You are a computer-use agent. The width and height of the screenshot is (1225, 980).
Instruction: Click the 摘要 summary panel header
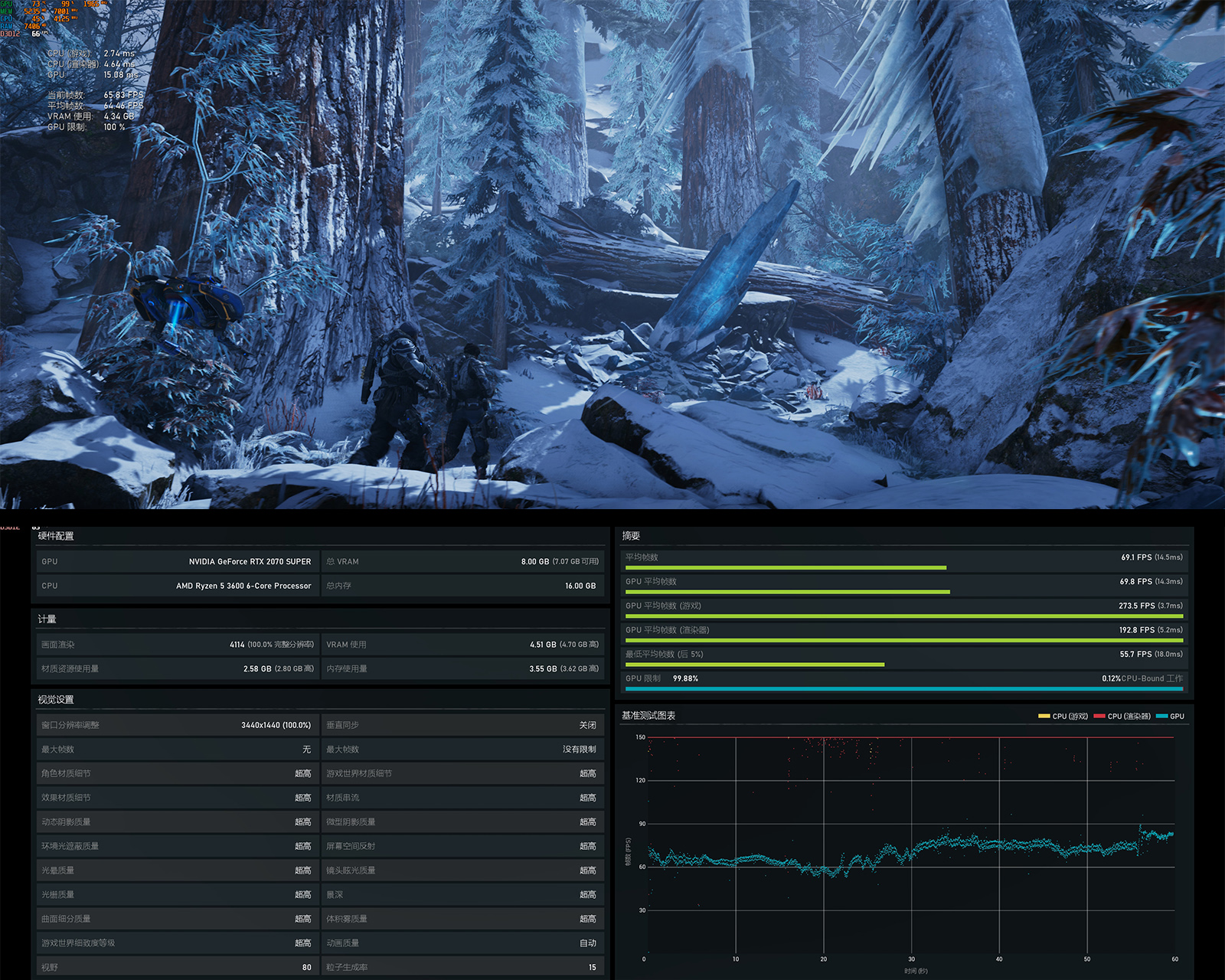point(631,536)
